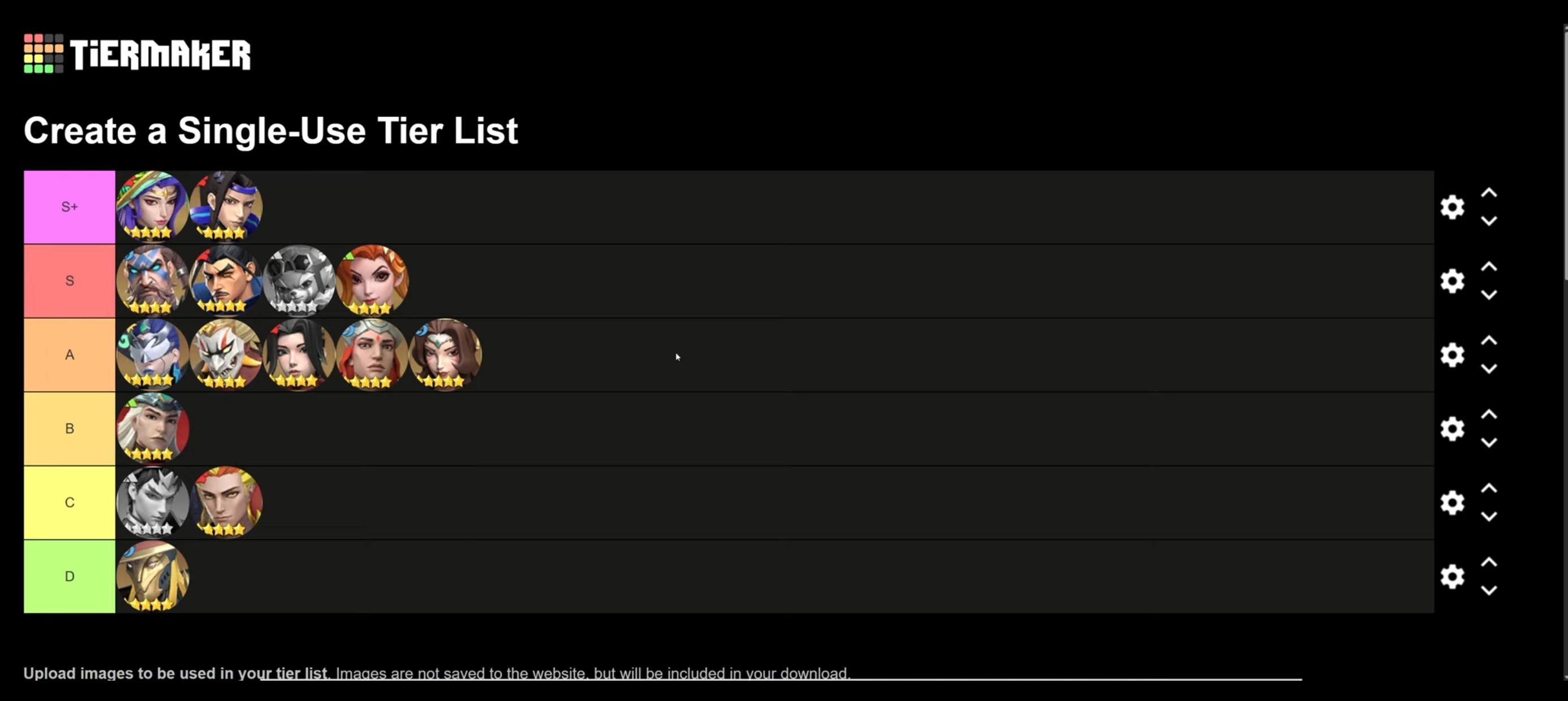Move the C tier row down
The width and height of the screenshot is (1568, 701).
[1489, 517]
